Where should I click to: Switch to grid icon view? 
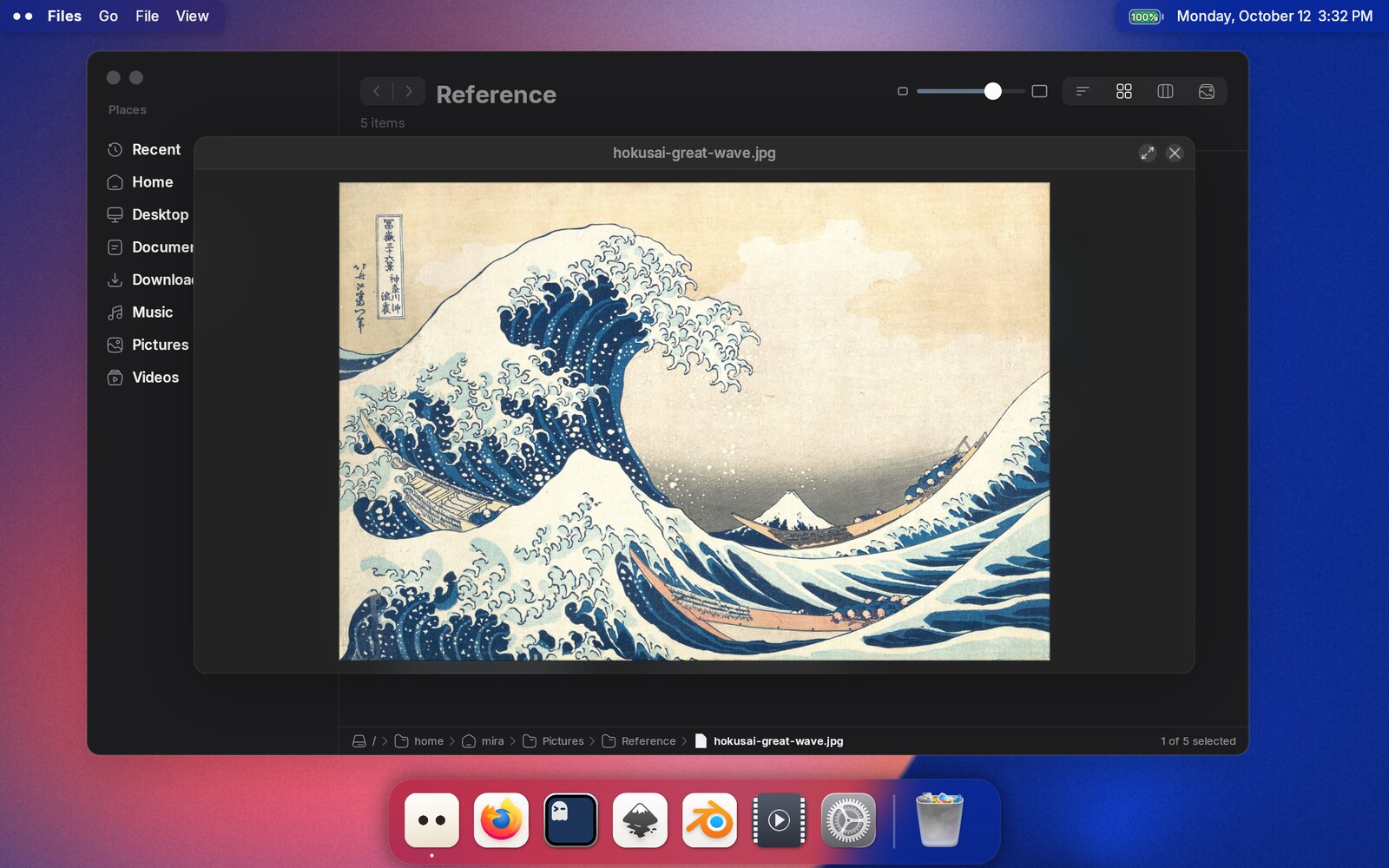click(1124, 91)
